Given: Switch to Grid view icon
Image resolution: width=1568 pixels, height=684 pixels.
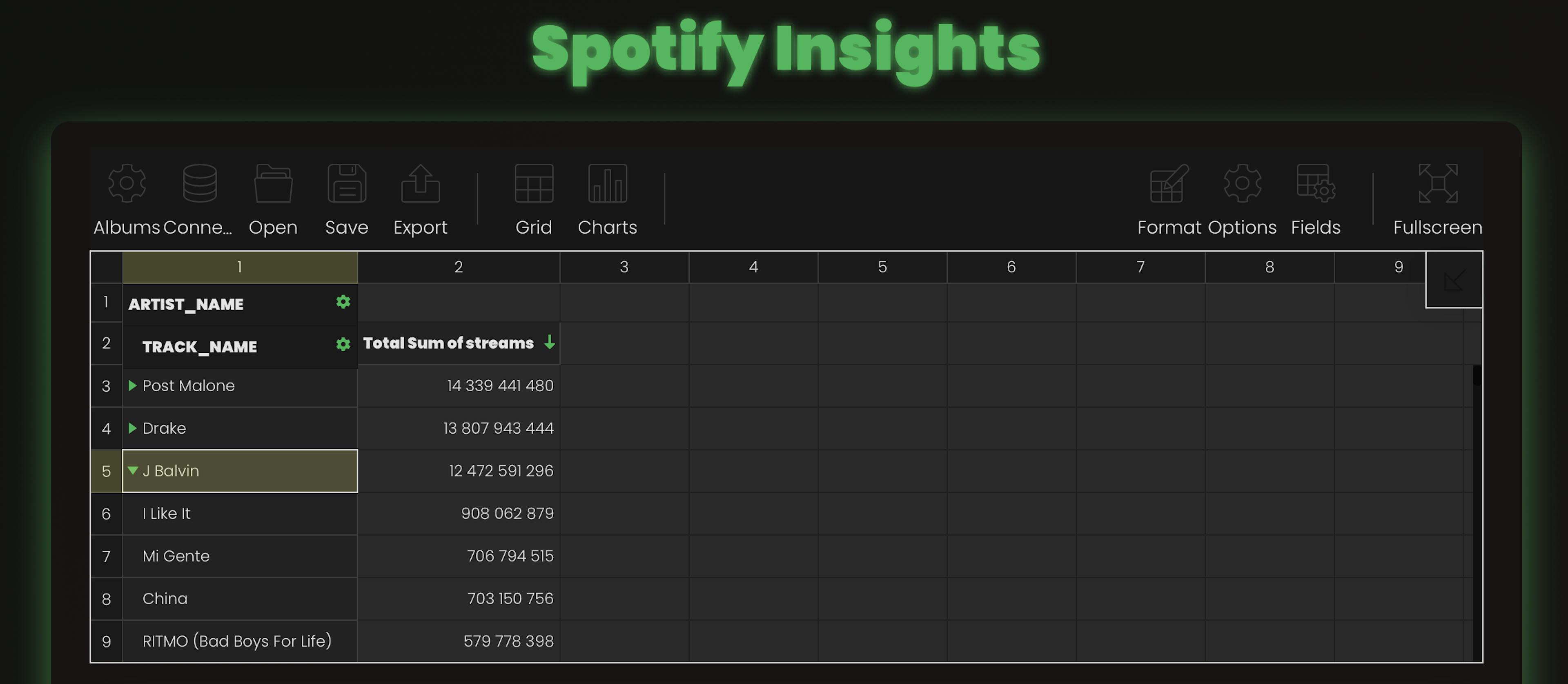Looking at the screenshot, I should tap(534, 184).
